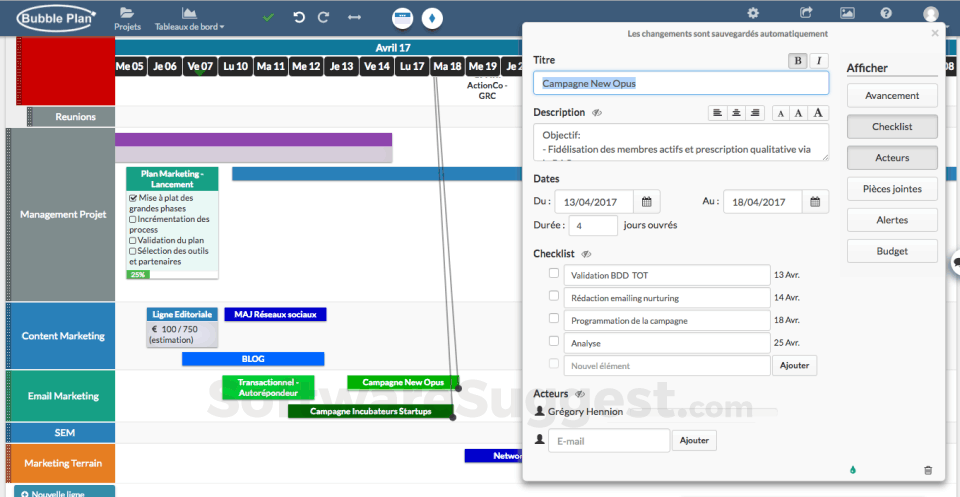Delete the bubble with trash icon
Screen dimensions: 960x497
coord(928,470)
